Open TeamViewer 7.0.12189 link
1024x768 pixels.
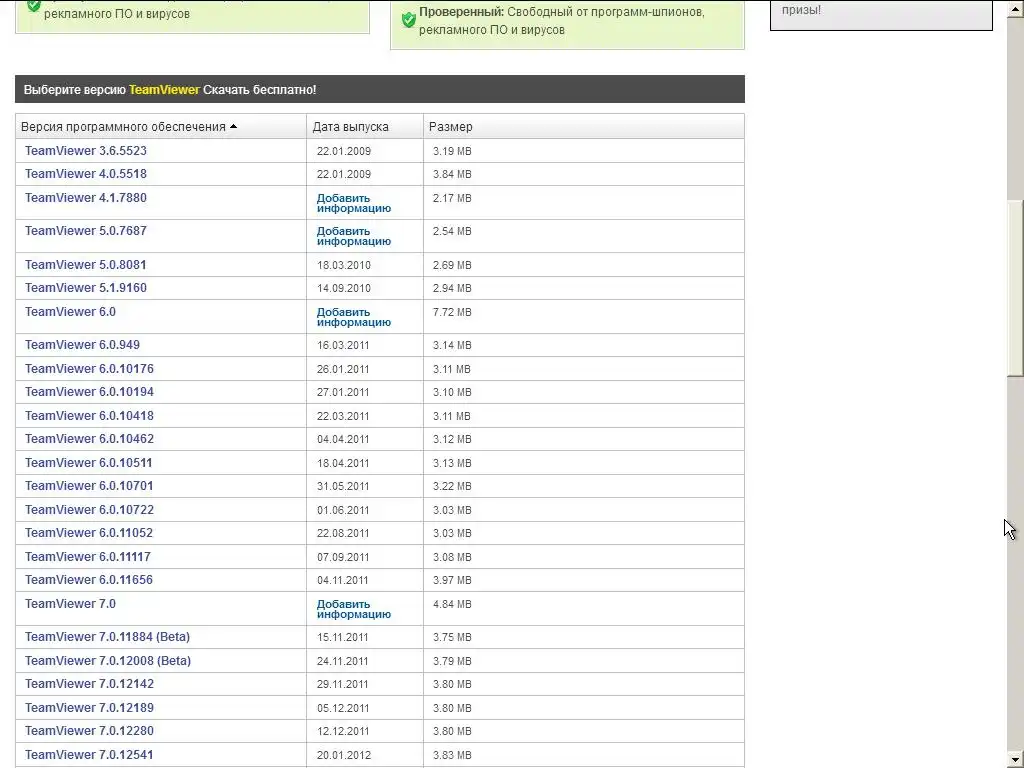coord(89,707)
